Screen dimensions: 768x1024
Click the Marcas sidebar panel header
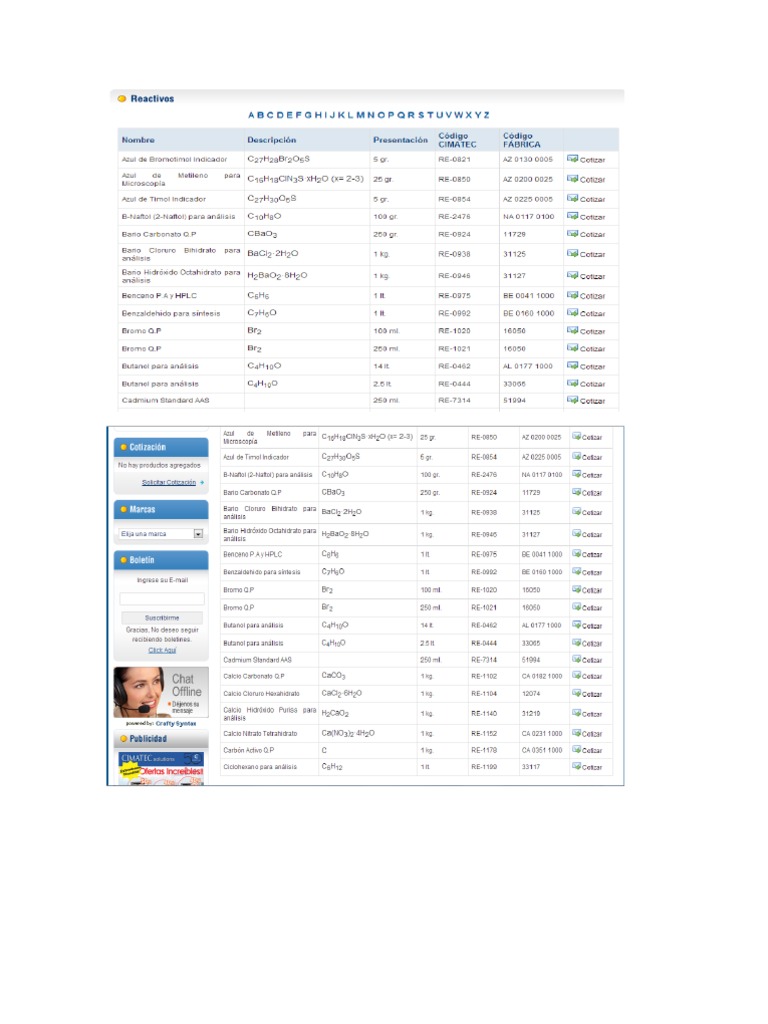click(x=161, y=509)
